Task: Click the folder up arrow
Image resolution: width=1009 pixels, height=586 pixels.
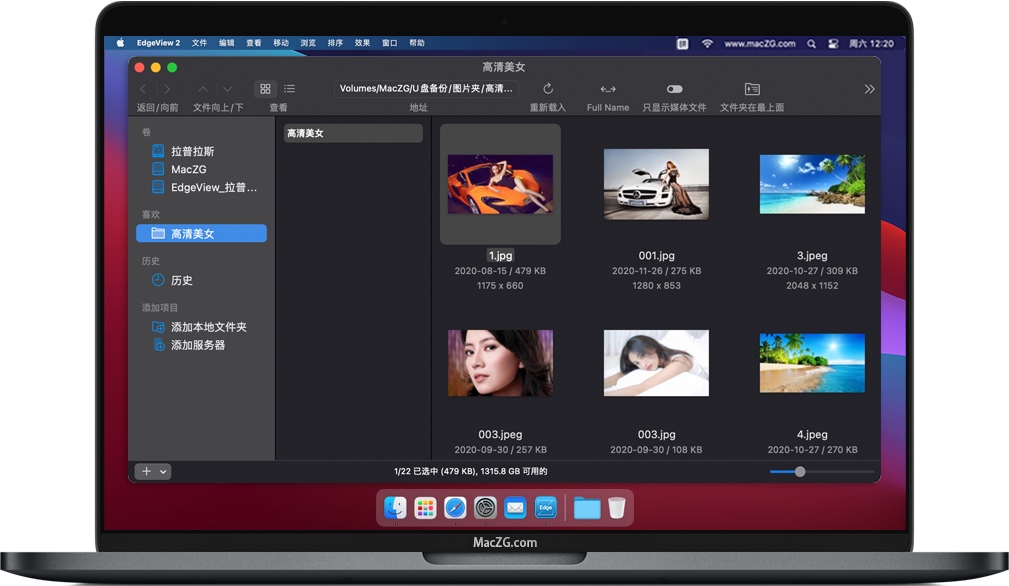Action: coord(204,89)
